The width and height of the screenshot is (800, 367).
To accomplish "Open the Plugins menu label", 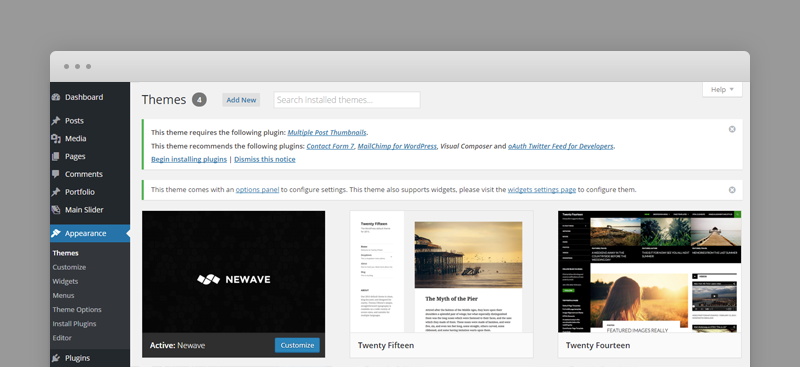I will (x=77, y=358).
